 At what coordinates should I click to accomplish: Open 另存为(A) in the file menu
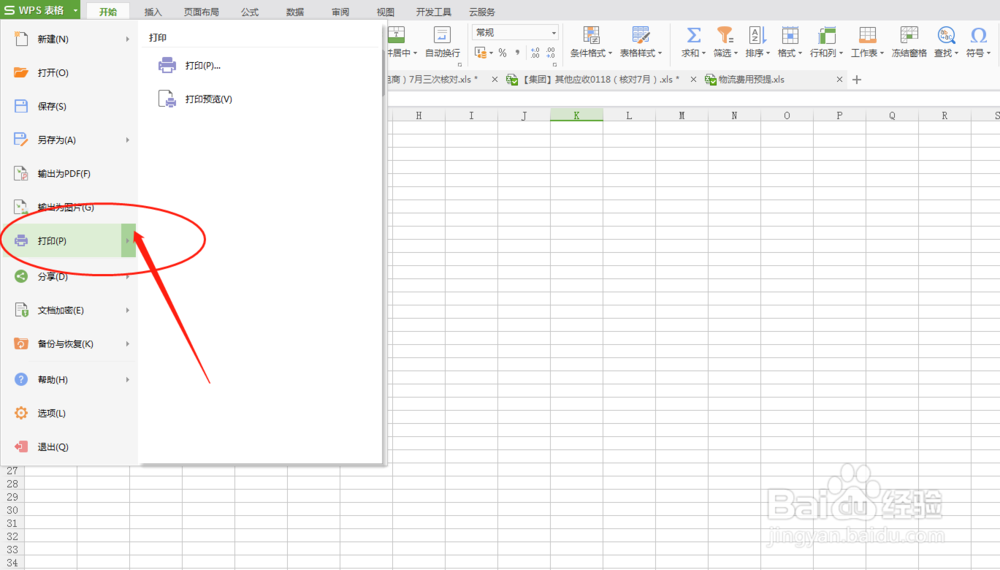(69, 140)
